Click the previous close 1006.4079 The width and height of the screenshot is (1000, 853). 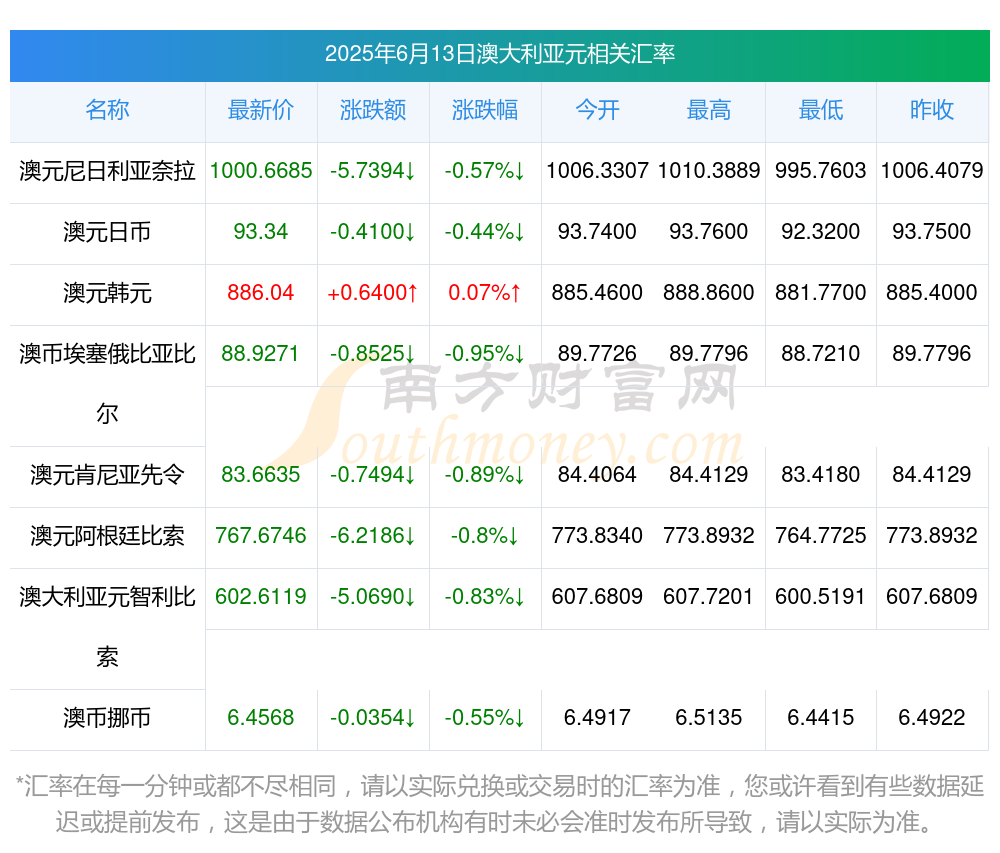(932, 171)
